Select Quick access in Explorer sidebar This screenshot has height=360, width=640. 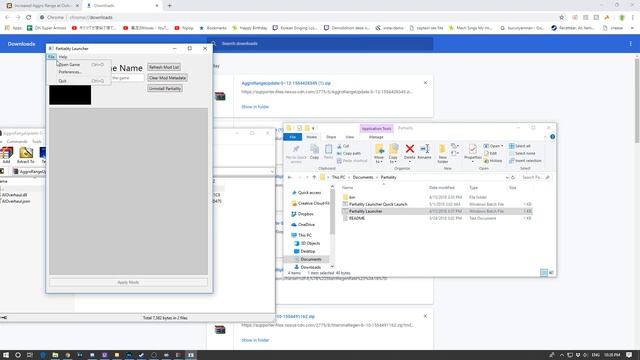click(x=307, y=193)
